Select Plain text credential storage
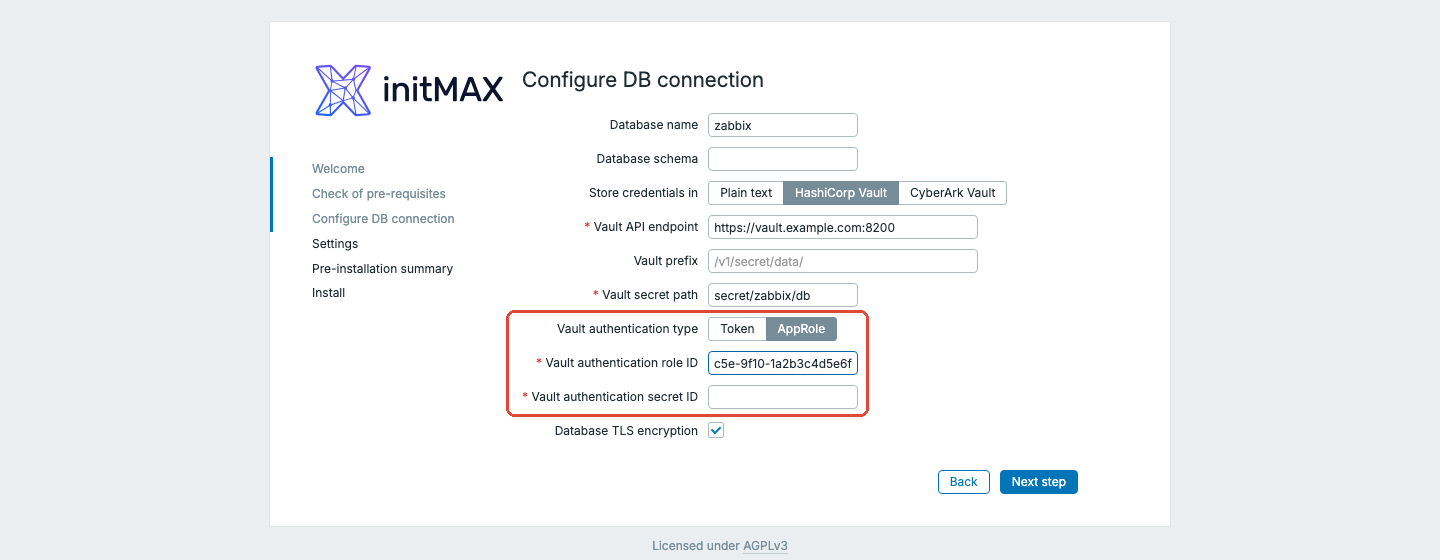This screenshot has width=1440, height=560. (746, 193)
